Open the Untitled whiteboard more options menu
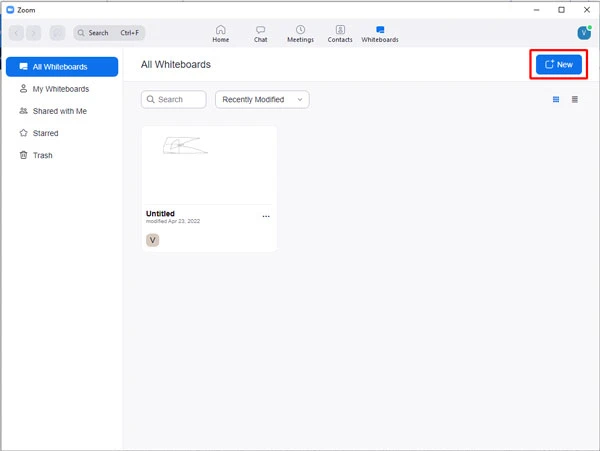 266,216
